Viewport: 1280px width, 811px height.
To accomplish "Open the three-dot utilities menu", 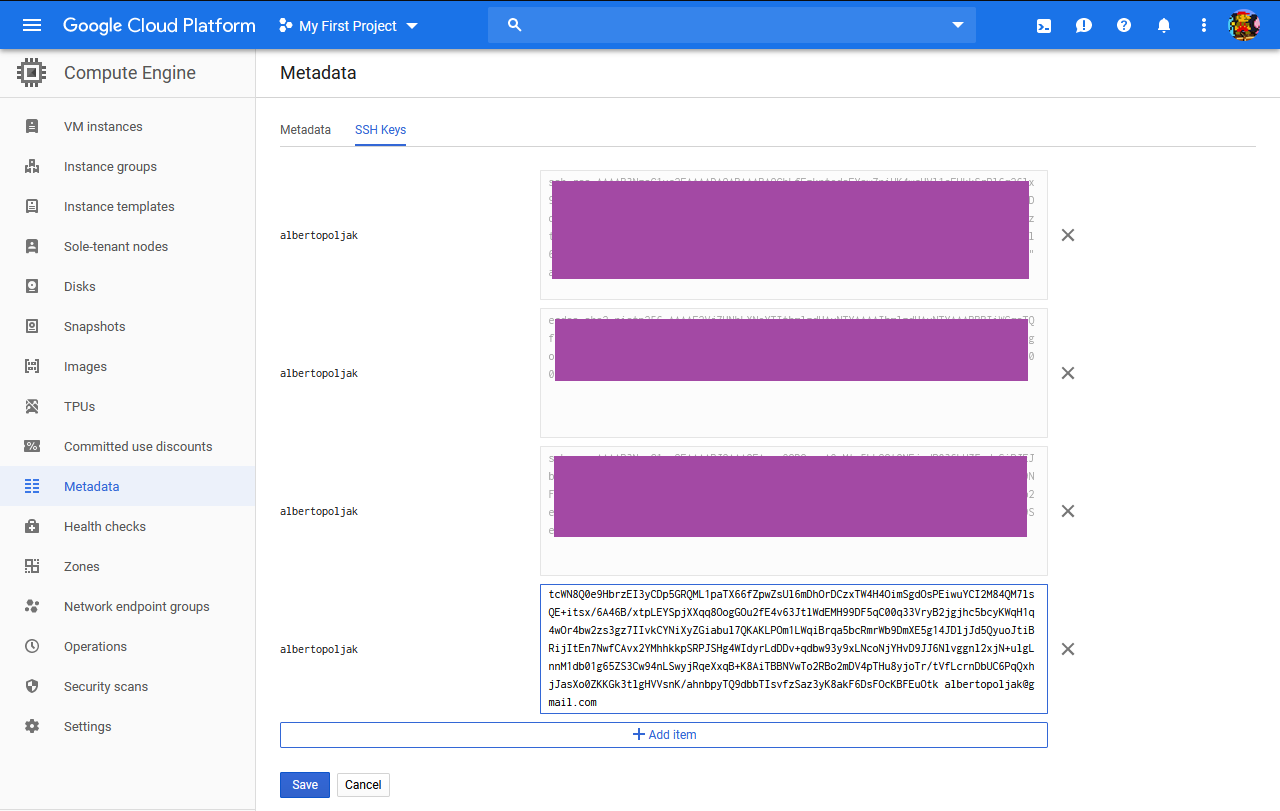I will pos(1204,26).
